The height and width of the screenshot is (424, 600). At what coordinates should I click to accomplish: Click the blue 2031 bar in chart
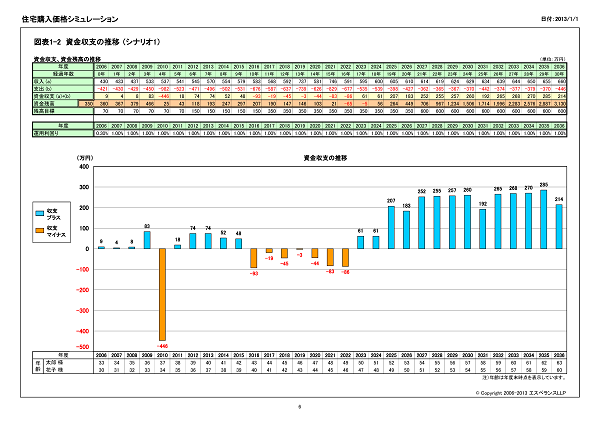pyautogui.click(x=483, y=229)
